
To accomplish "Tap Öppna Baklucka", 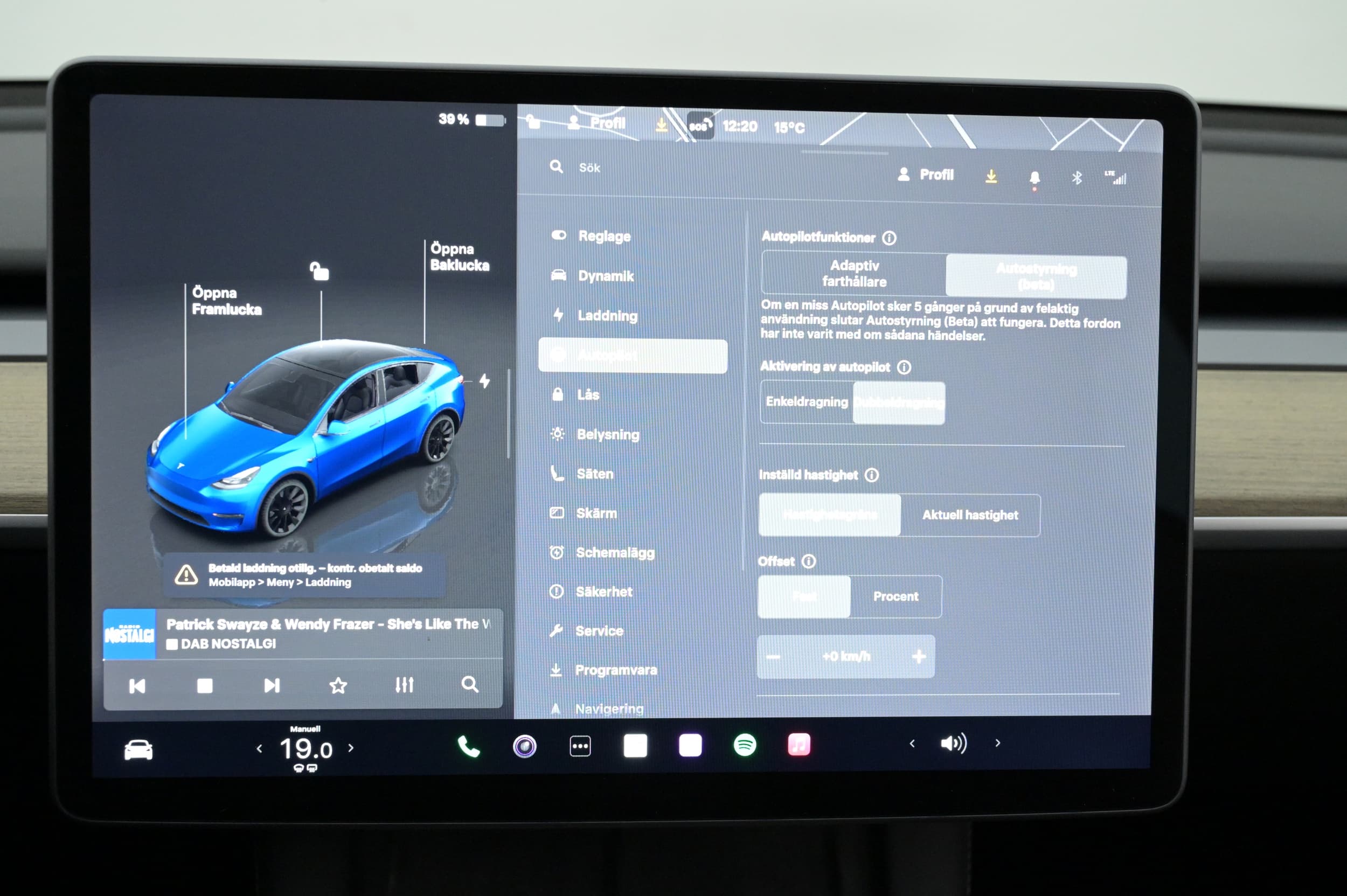I will (x=459, y=257).
